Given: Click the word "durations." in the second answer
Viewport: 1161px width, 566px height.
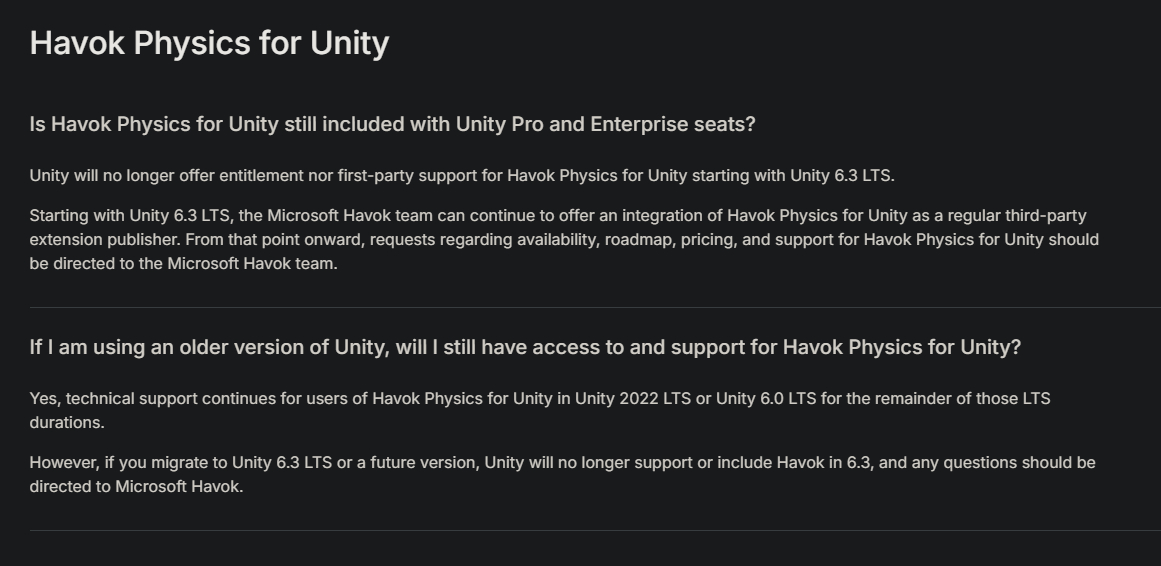Looking at the screenshot, I should (66, 423).
